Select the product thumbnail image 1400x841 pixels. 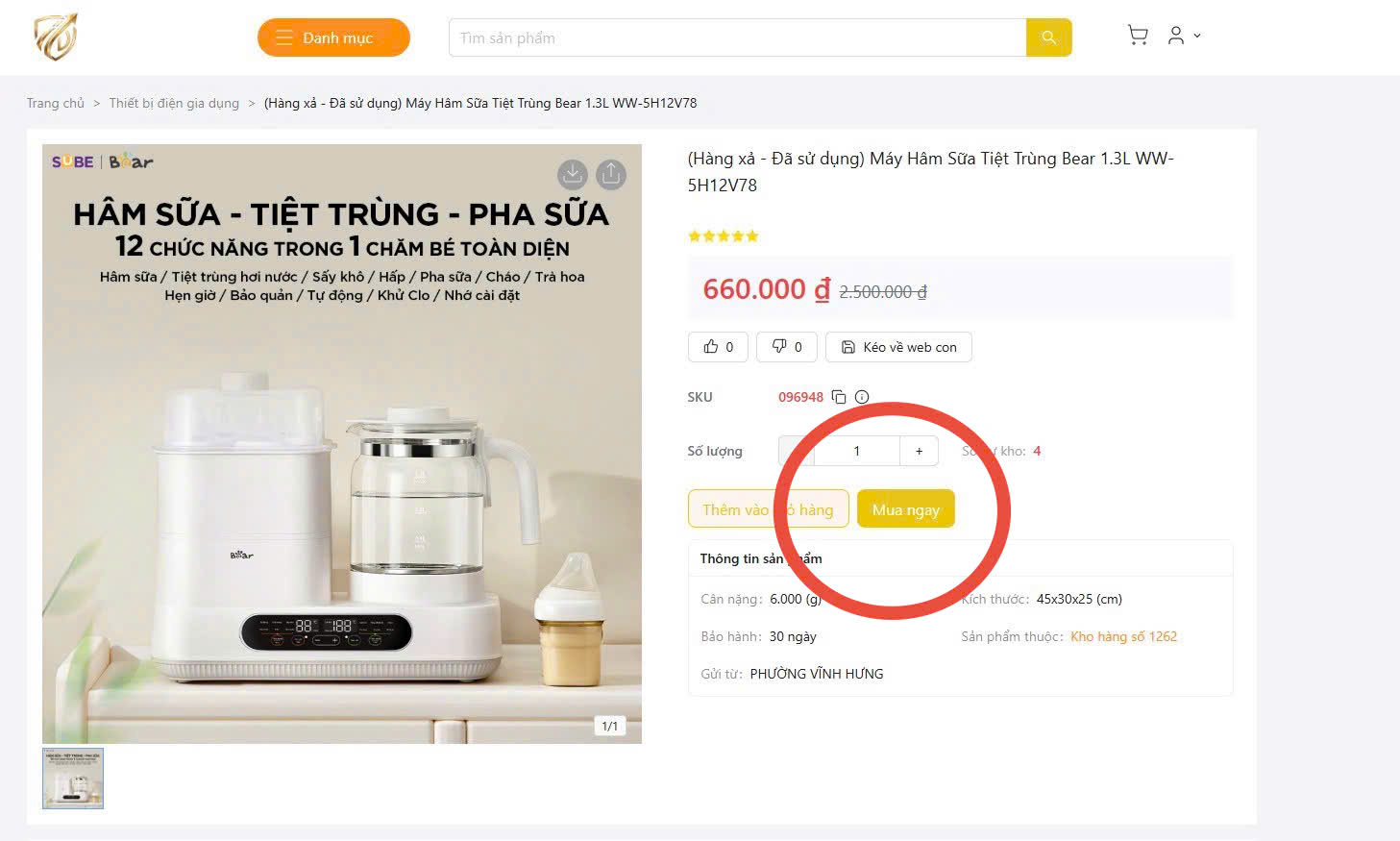coord(73,778)
